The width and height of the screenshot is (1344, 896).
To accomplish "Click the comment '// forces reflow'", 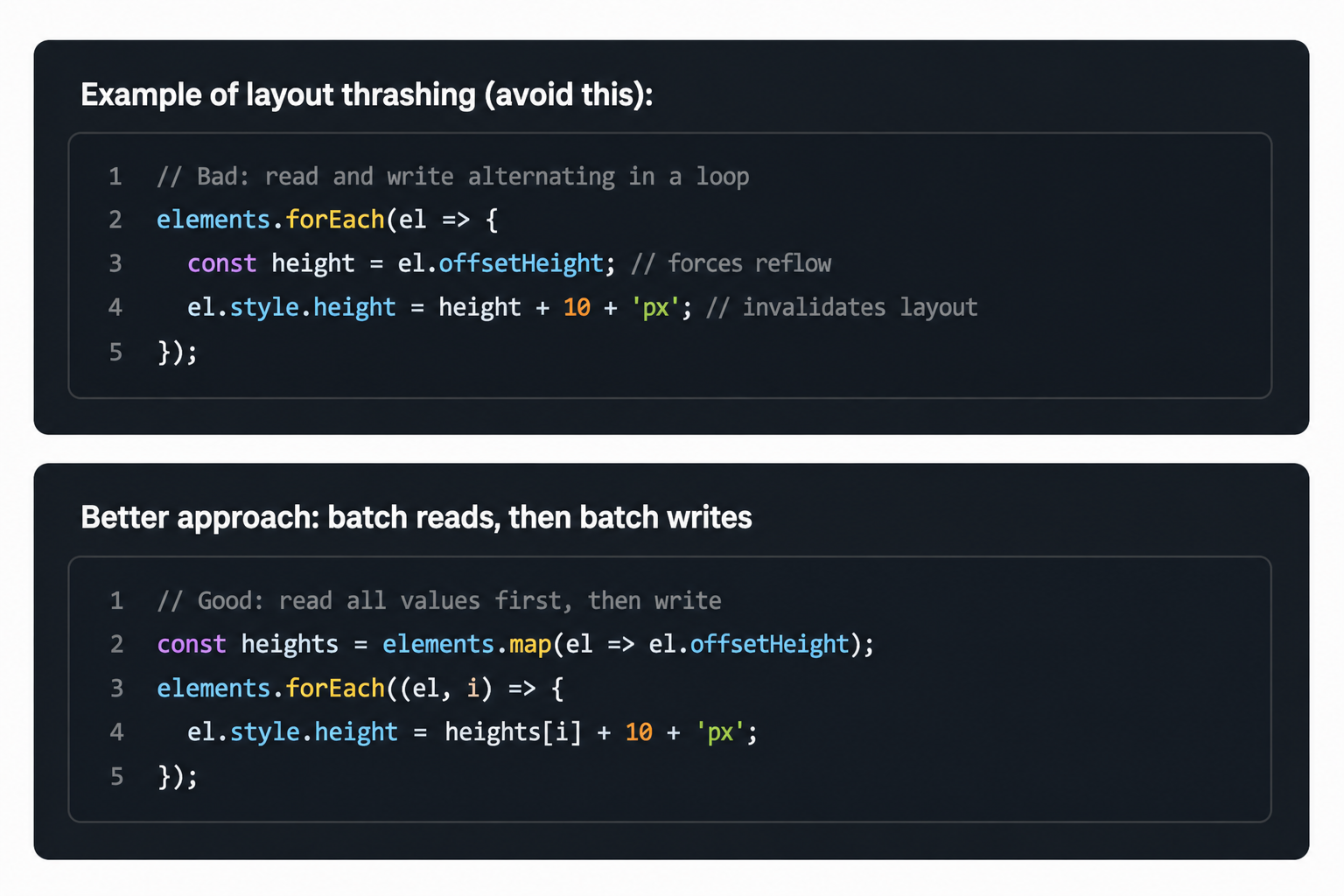I will pyautogui.click(x=731, y=263).
